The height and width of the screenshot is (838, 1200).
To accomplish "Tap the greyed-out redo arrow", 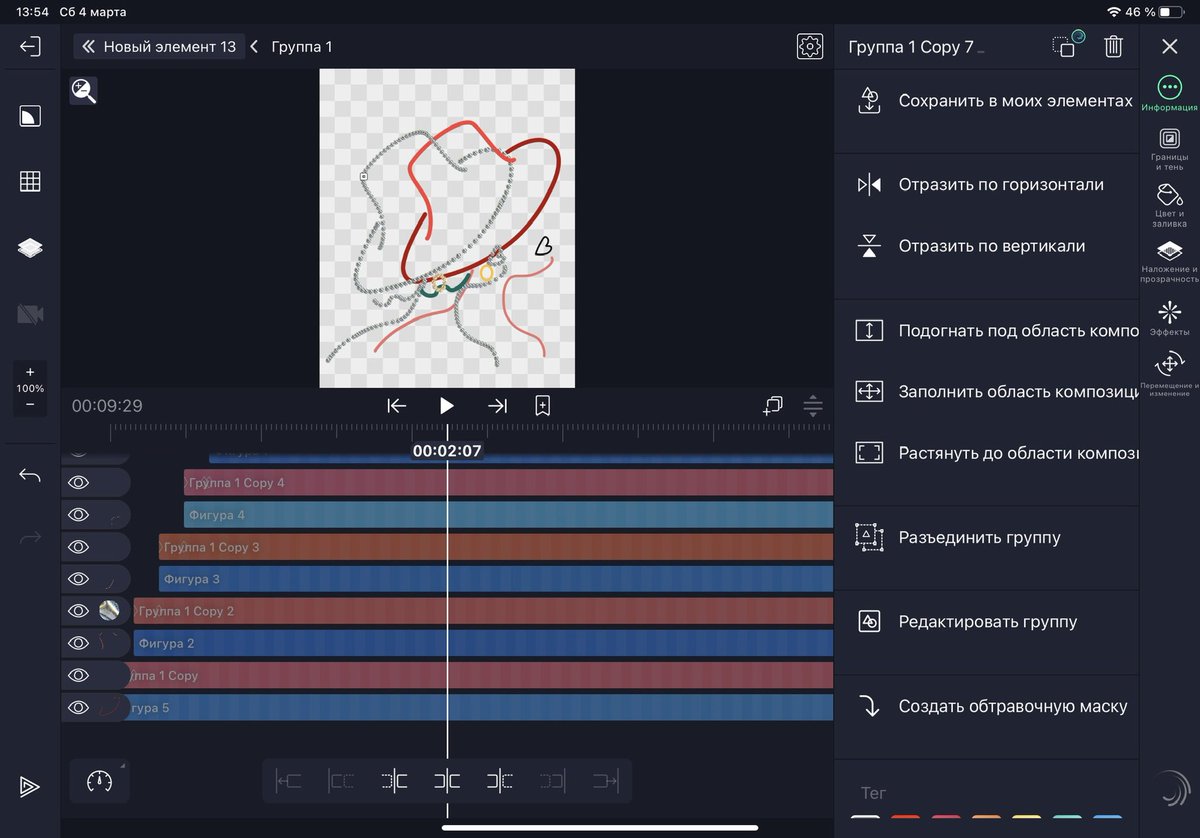I will 30,538.
